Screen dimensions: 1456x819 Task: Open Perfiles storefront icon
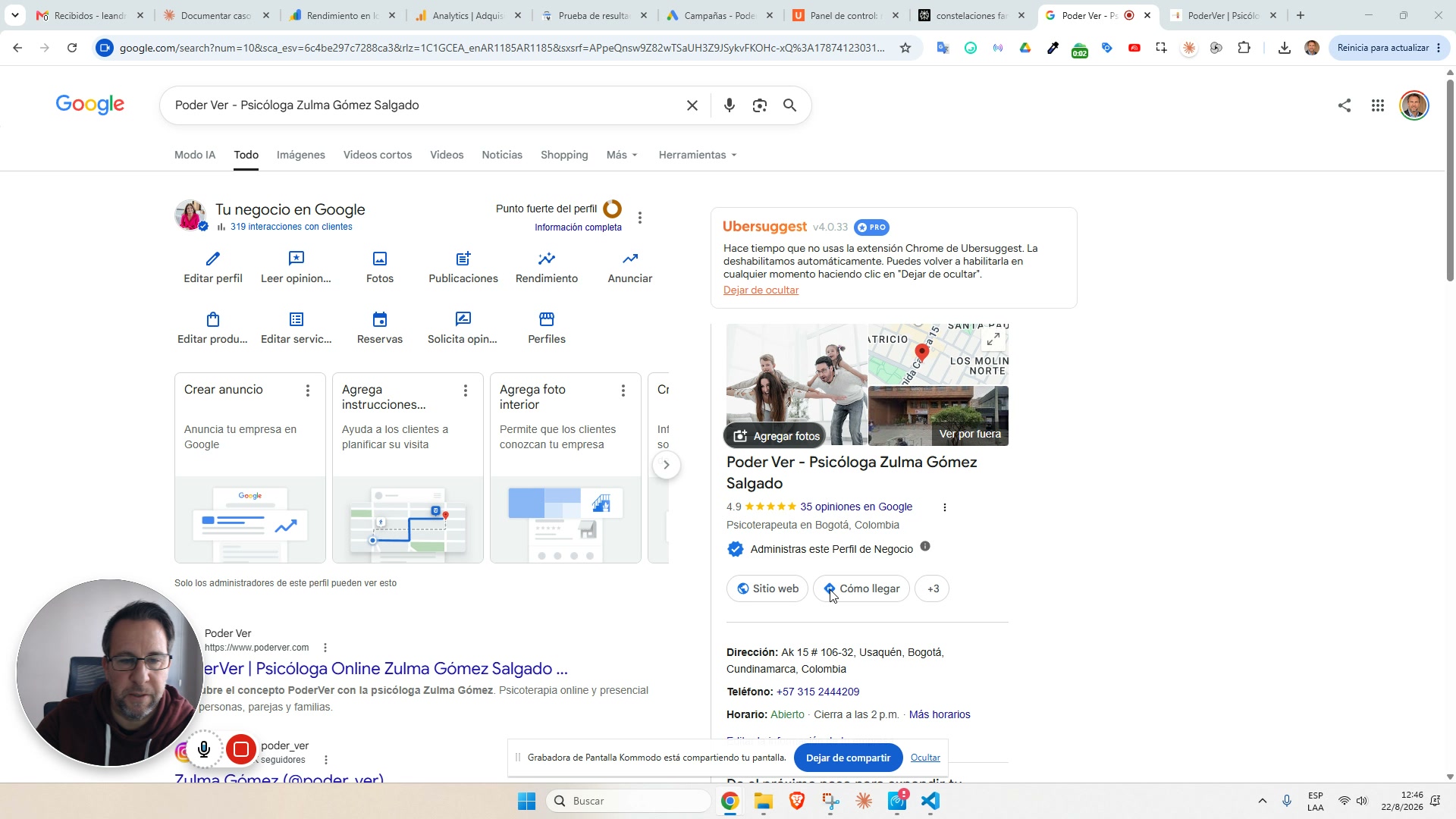547,319
